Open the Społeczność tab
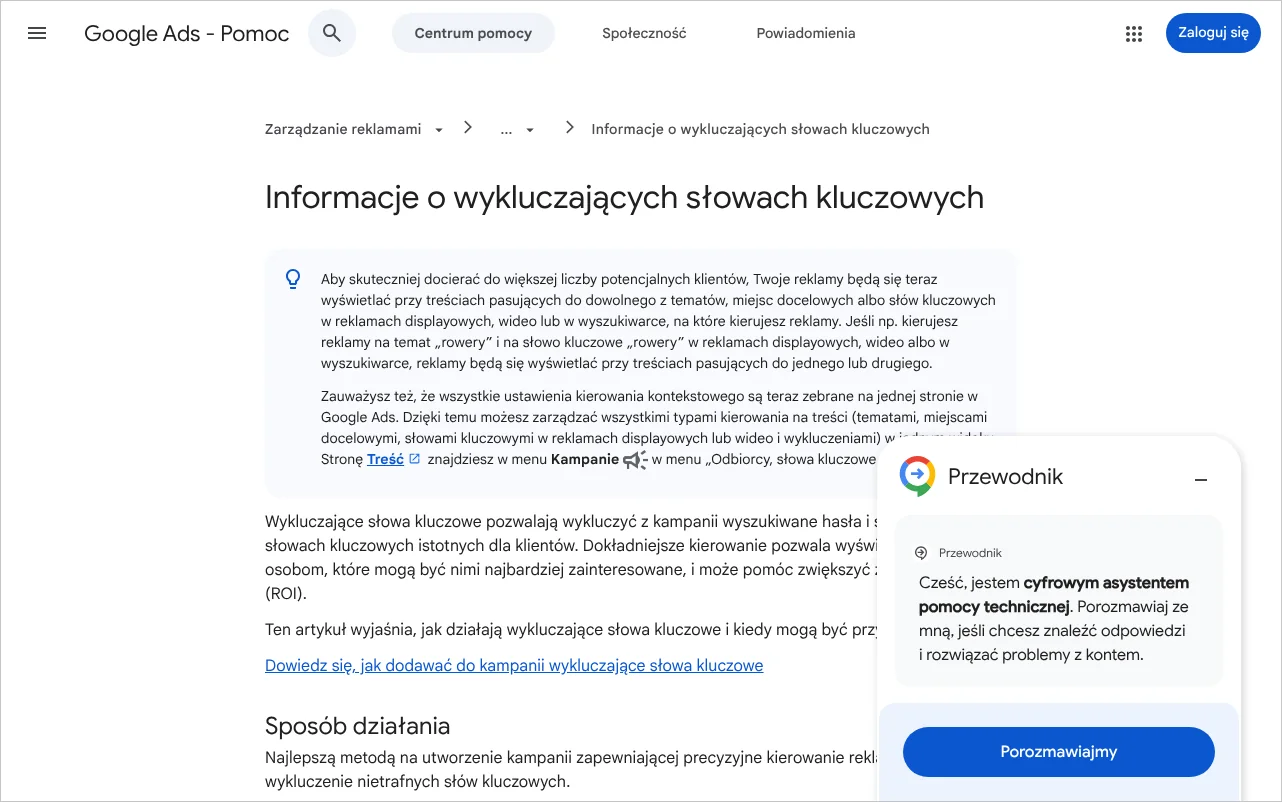Viewport: 1282px width, 802px height. [x=644, y=33]
